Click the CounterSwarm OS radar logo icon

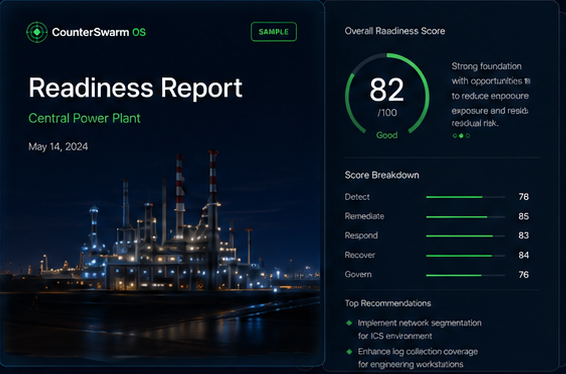pyautogui.click(x=37, y=32)
